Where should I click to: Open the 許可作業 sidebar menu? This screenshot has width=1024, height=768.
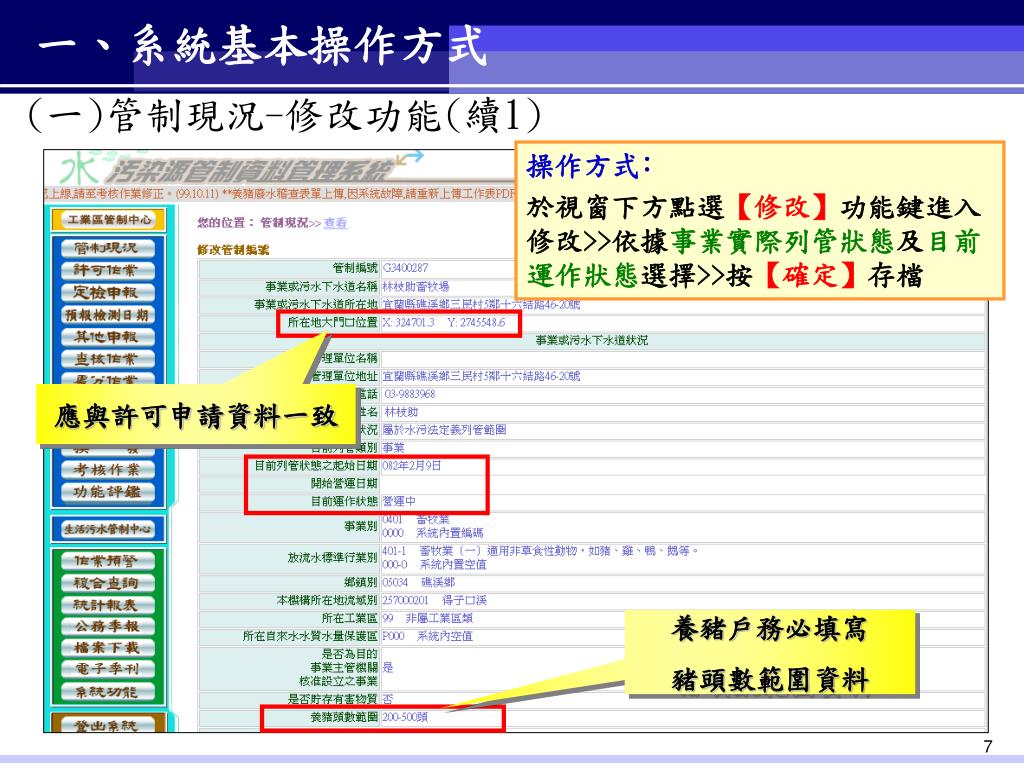click(108, 270)
